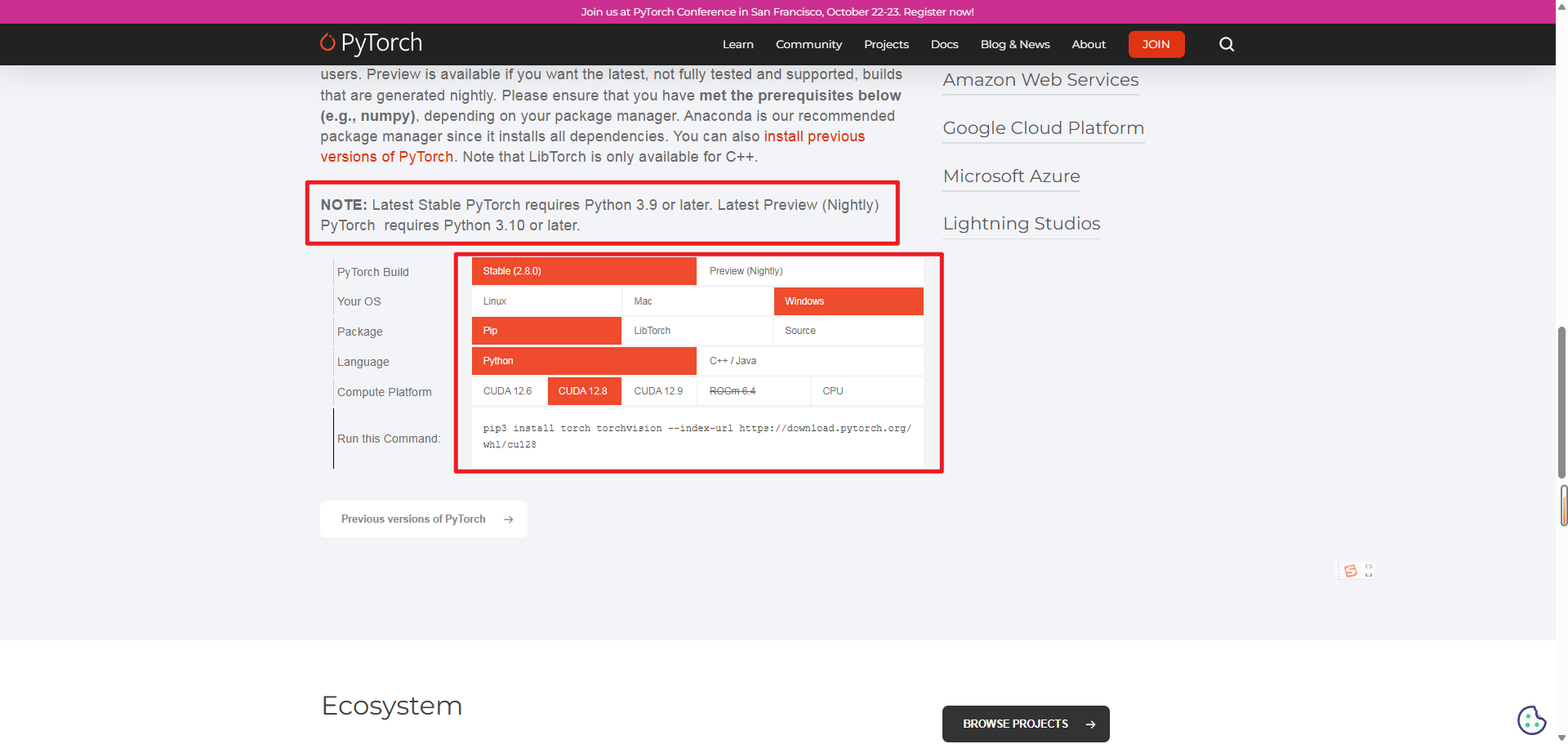Click the orange S floating widget icon
The image size is (1568, 744).
(x=1351, y=571)
